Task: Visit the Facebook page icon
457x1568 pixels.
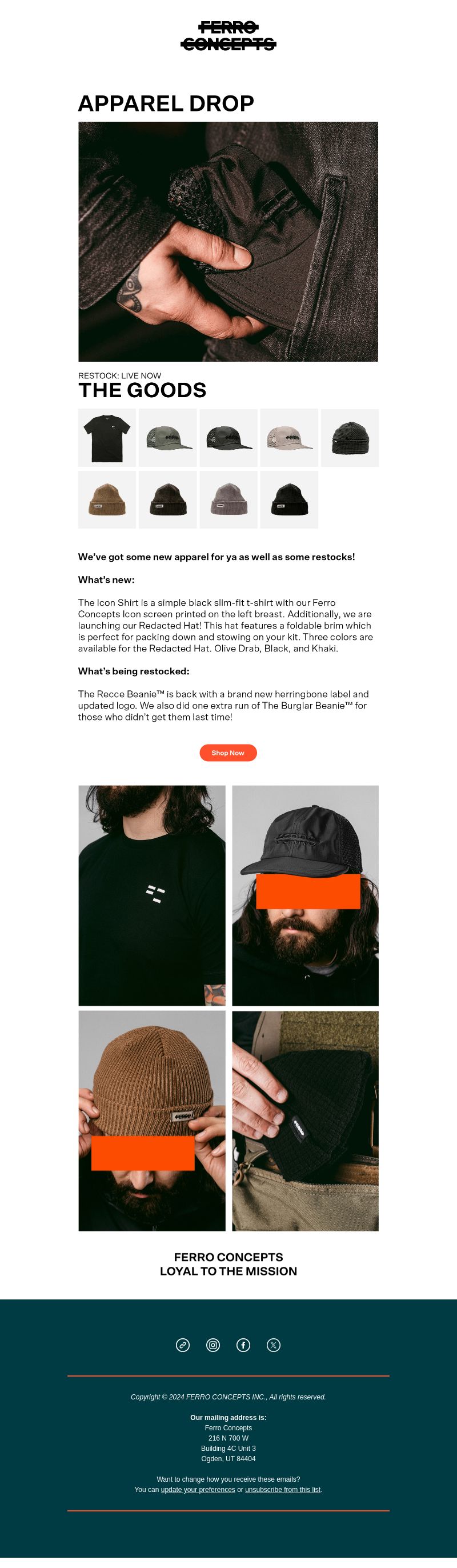Action: [243, 1345]
